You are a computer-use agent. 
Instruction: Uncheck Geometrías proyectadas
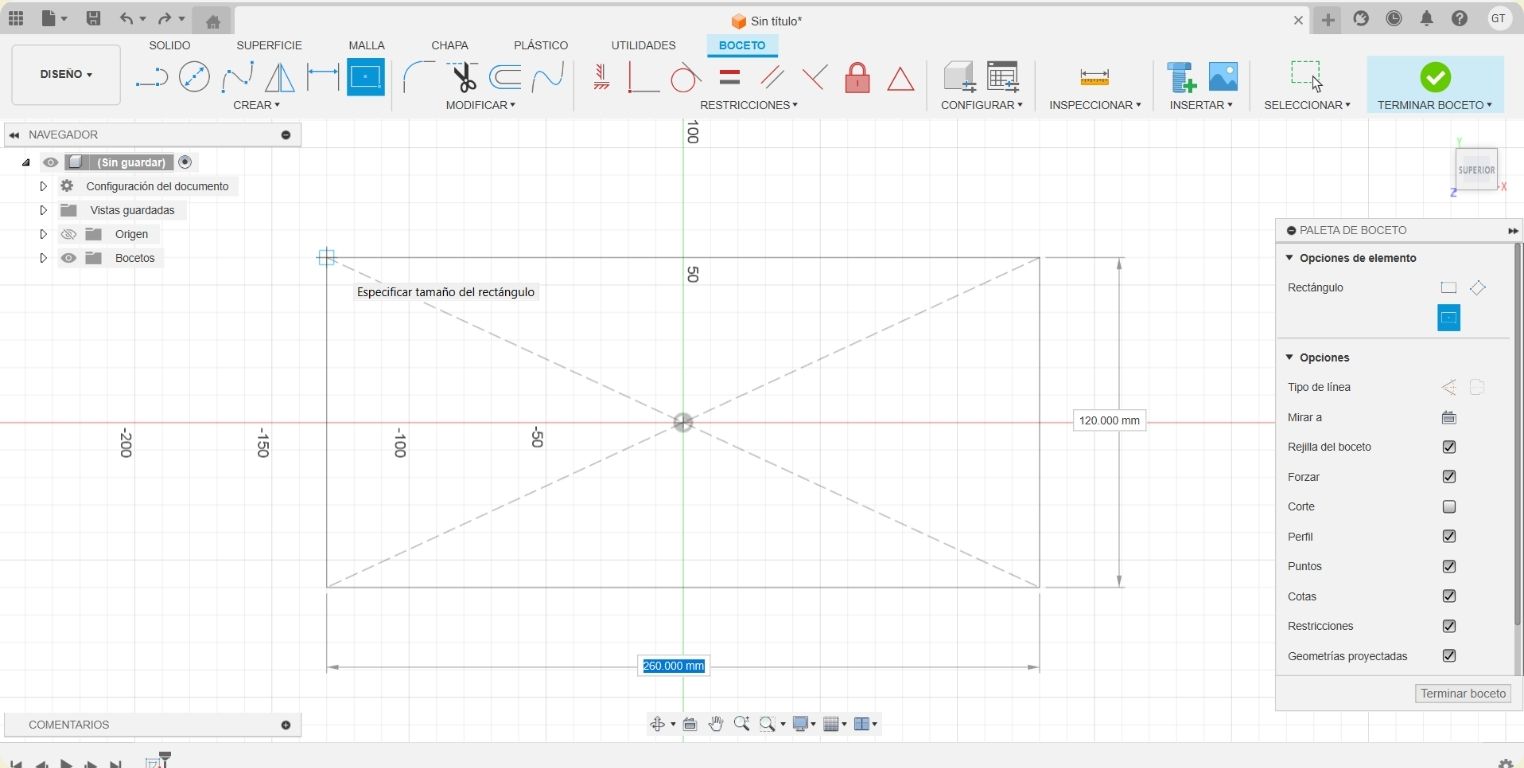(x=1449, y=656)
